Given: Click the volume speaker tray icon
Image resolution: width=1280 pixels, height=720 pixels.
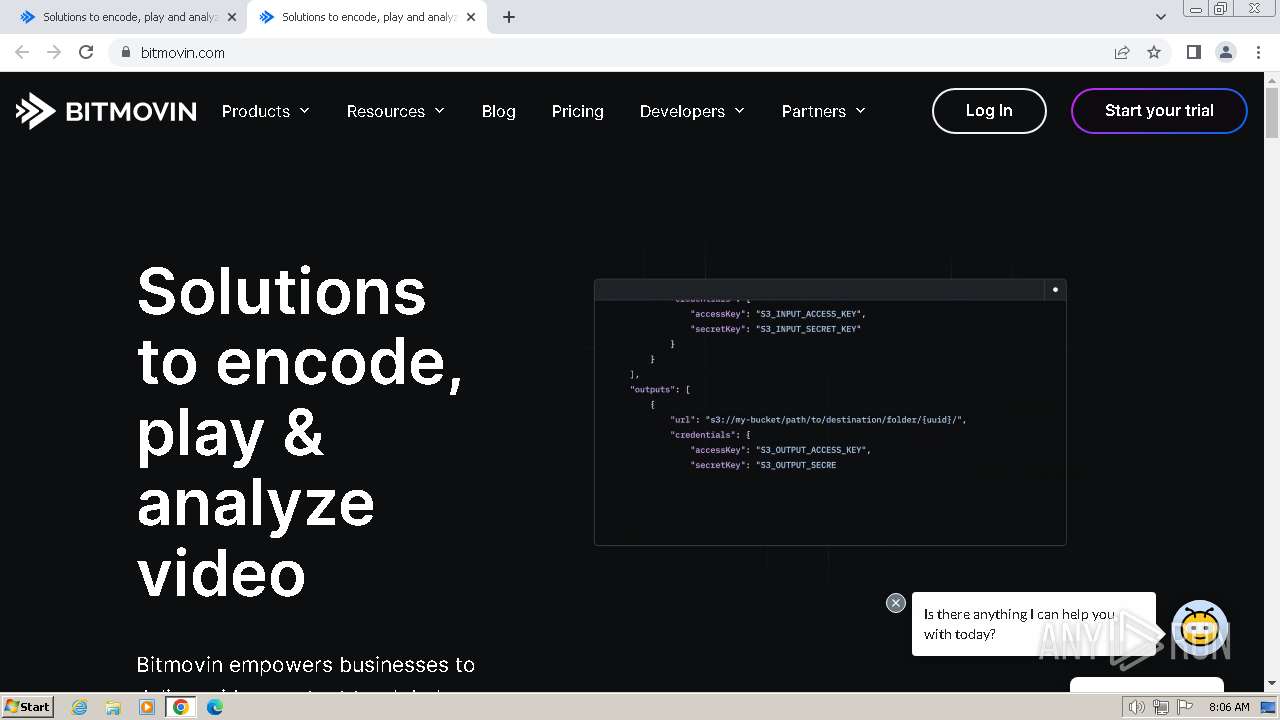Looking at the screenshot, I should 1136,707.
